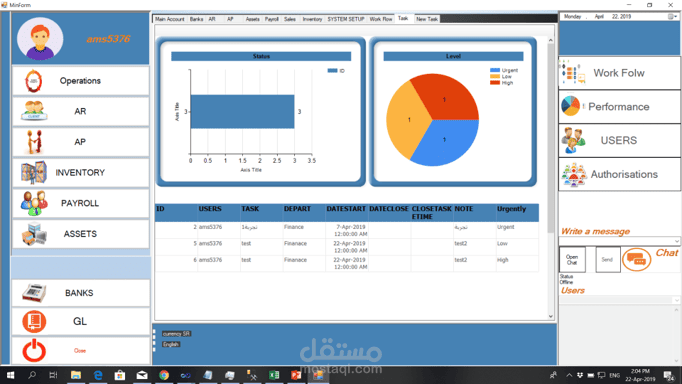Open the Mail app from taskbar

[x=142, y=375]
